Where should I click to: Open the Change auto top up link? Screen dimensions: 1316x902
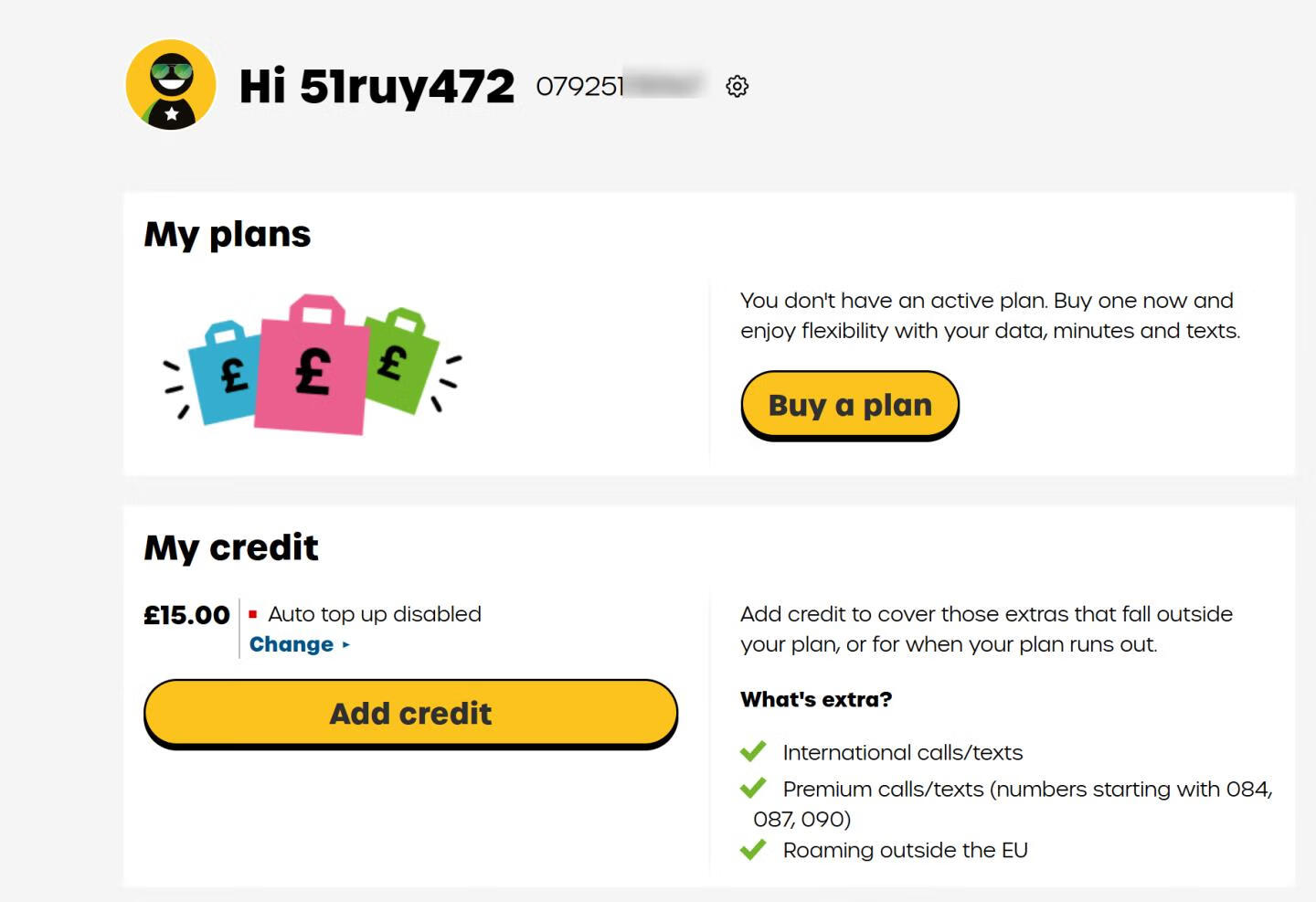point(292,644)
